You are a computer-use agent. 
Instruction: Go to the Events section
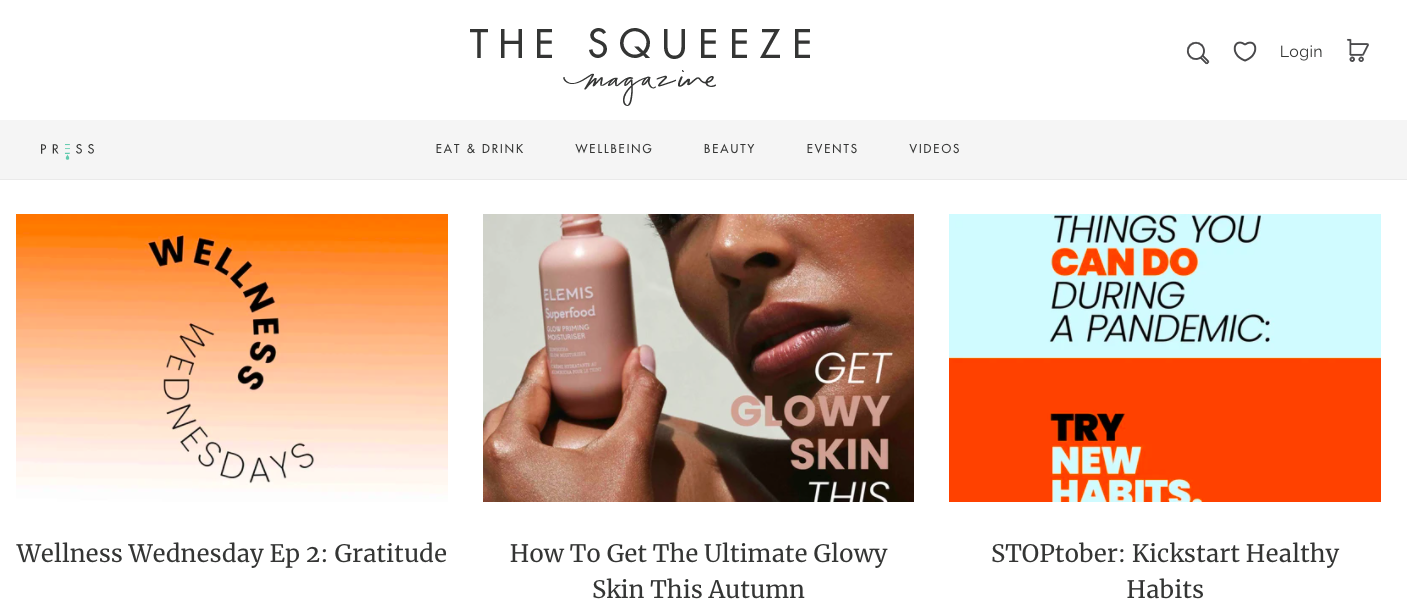tap(832, 149)
